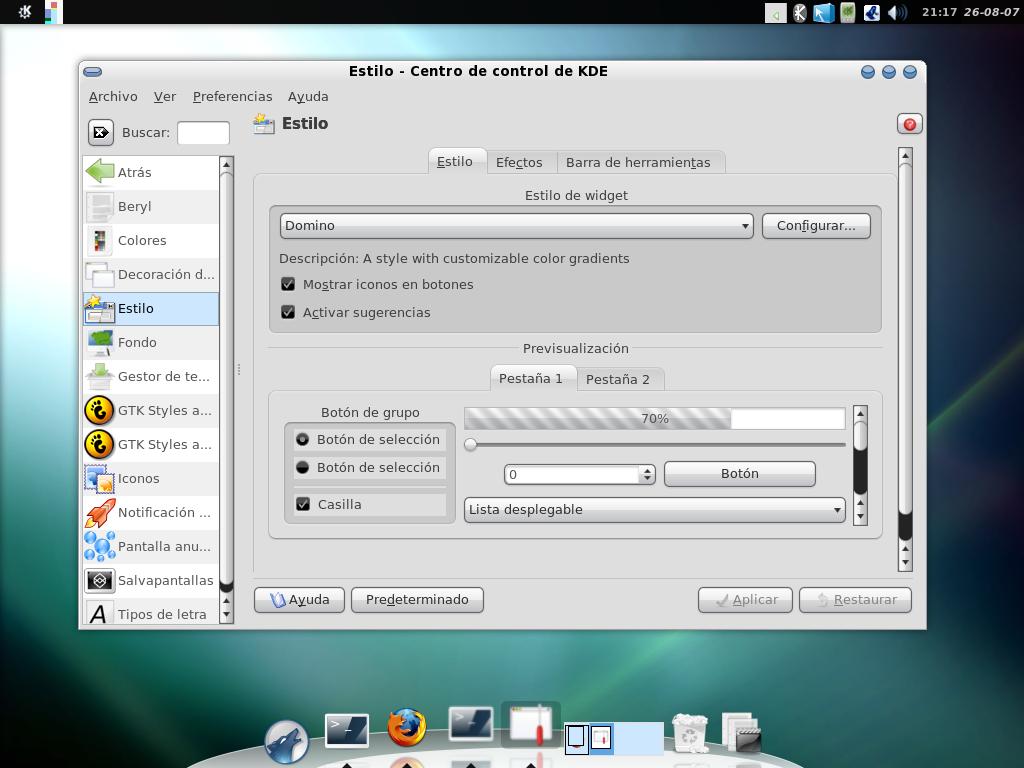Click the Configurar... button
1024x768 pixels.
pos(816,226)
